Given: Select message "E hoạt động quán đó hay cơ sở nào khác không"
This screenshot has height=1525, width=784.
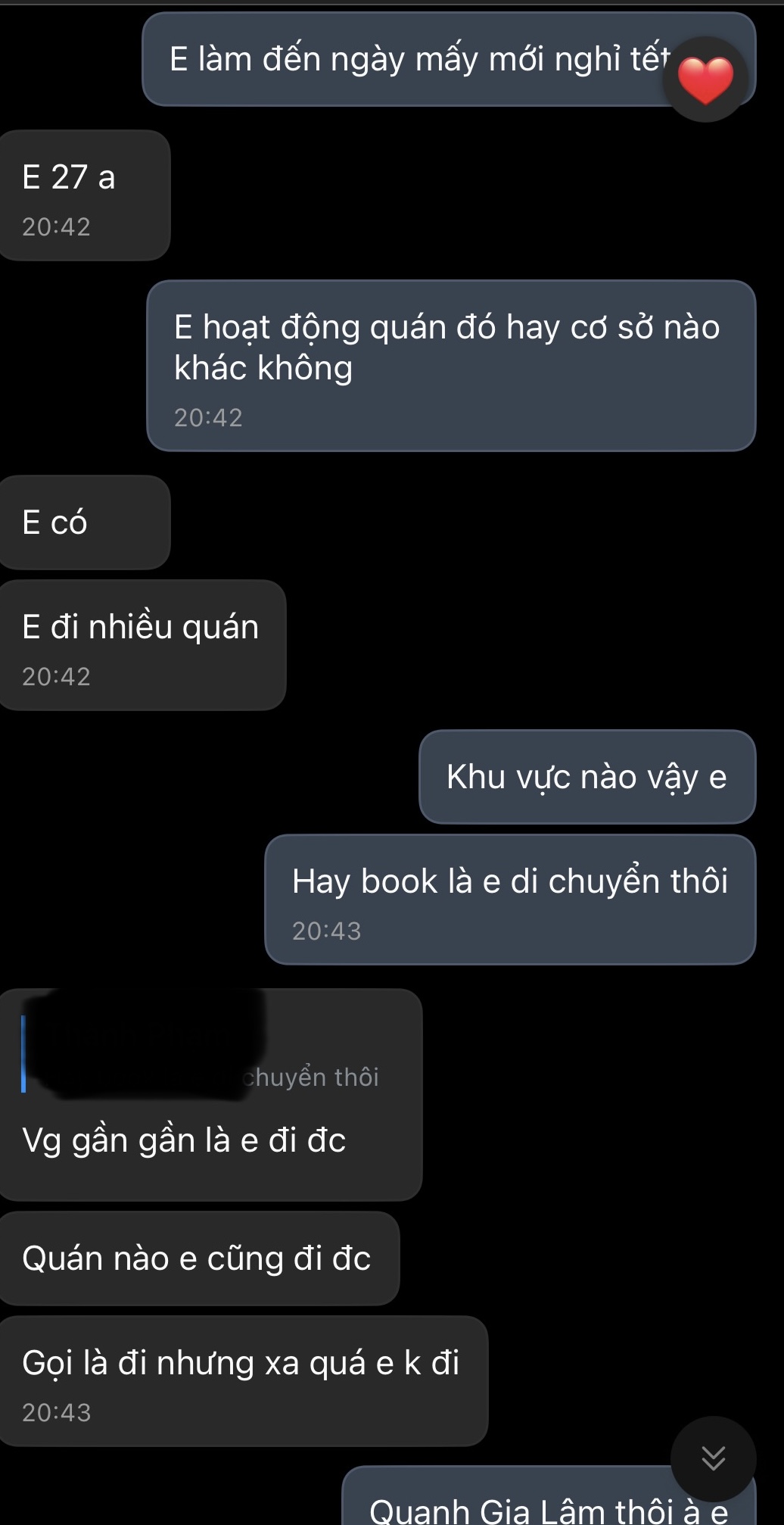Looking at the screenshot, I should [451, 366].
